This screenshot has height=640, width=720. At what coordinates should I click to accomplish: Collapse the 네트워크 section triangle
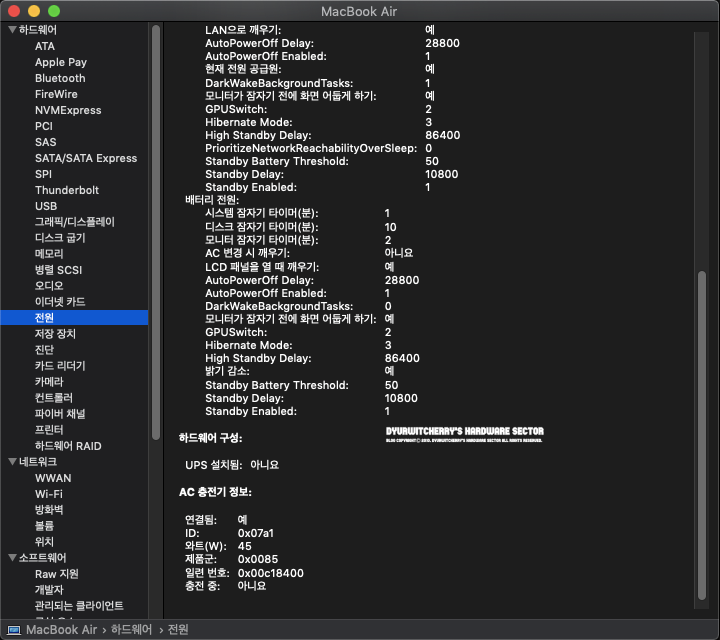[12, 462]
